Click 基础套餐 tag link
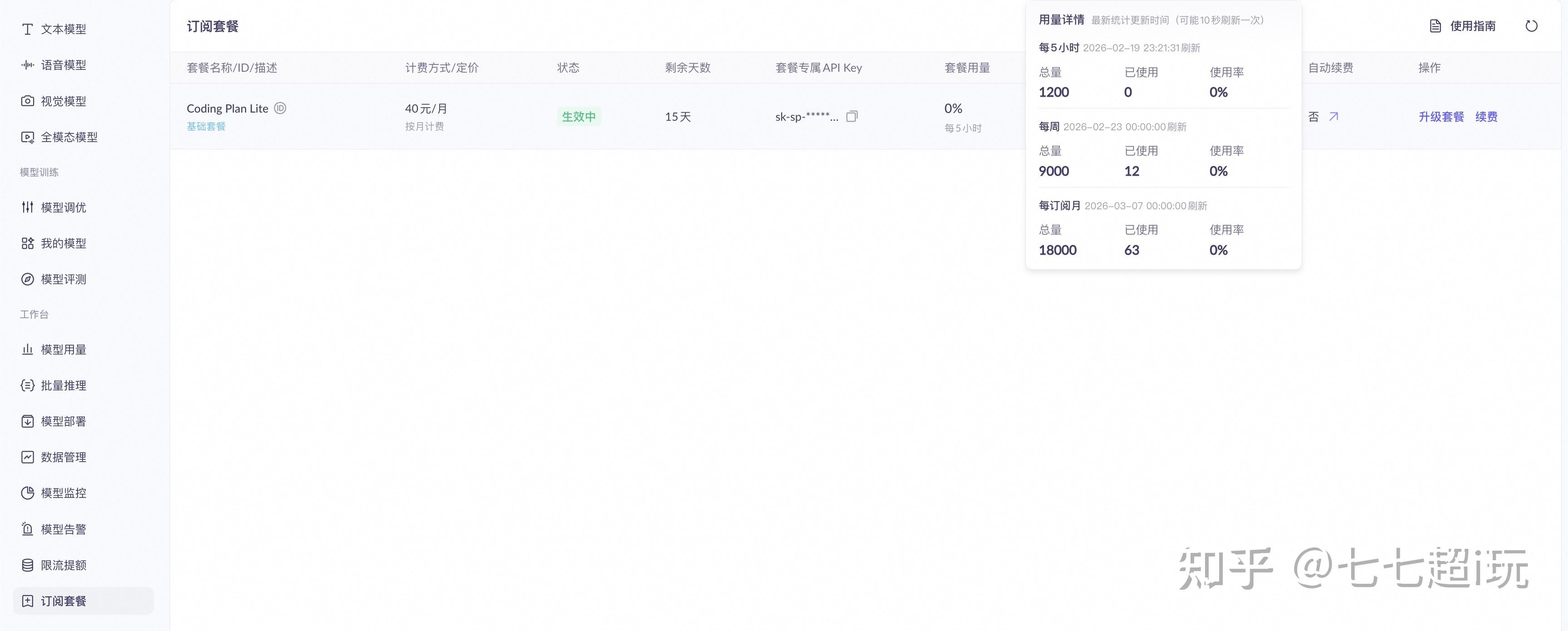Image resolution: width=1568 pixels, height=631 pixels. [x=206, y=126]
